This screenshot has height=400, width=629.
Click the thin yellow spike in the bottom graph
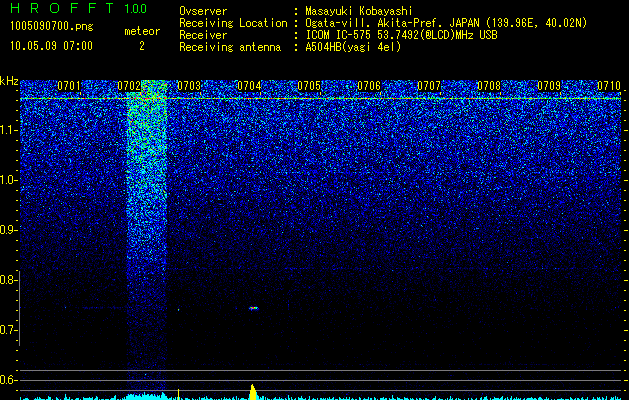(x=179, y=394)
